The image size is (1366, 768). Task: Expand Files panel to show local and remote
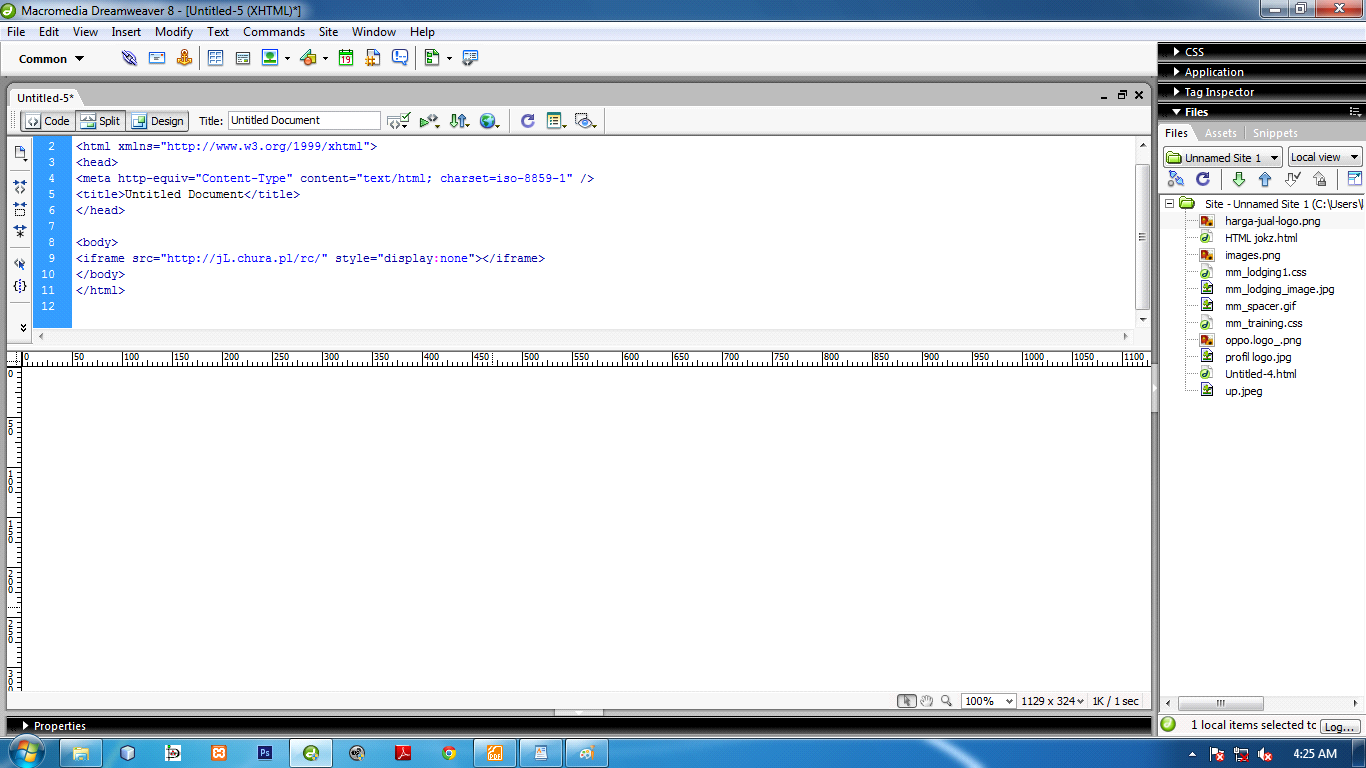tap(1354, 179)
